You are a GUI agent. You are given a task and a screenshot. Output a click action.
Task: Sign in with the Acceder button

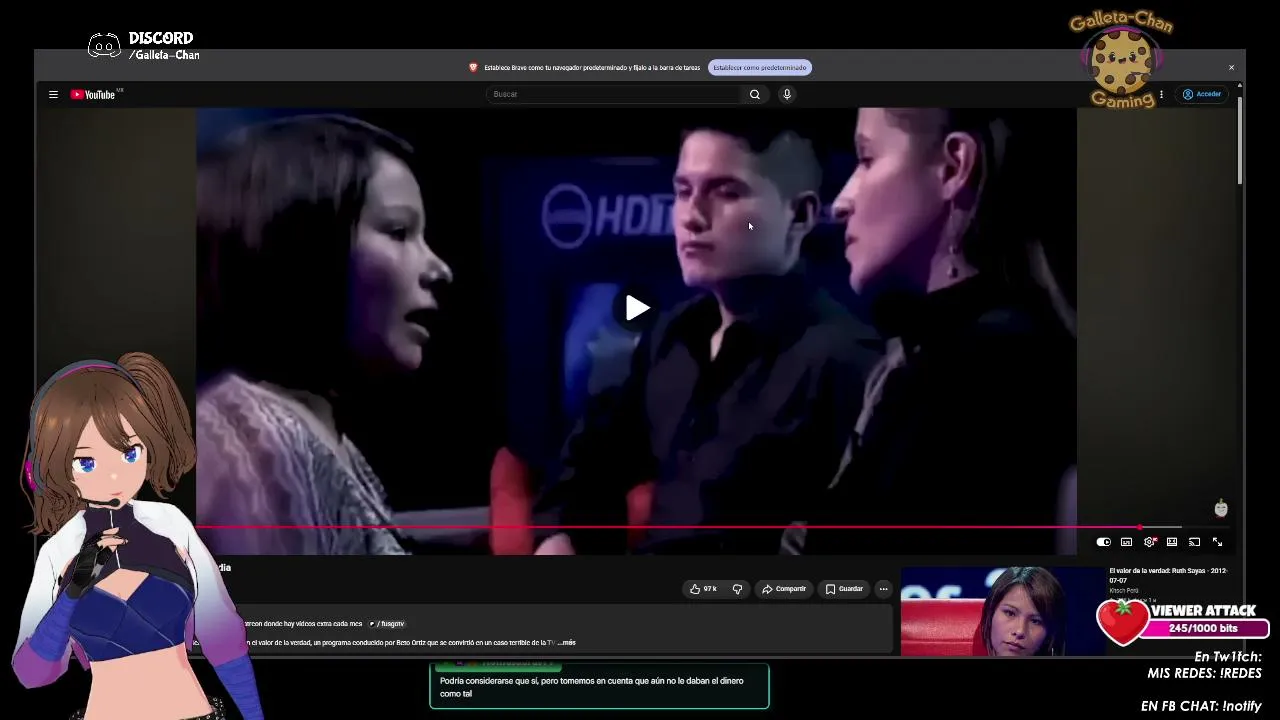point(1202,94)
